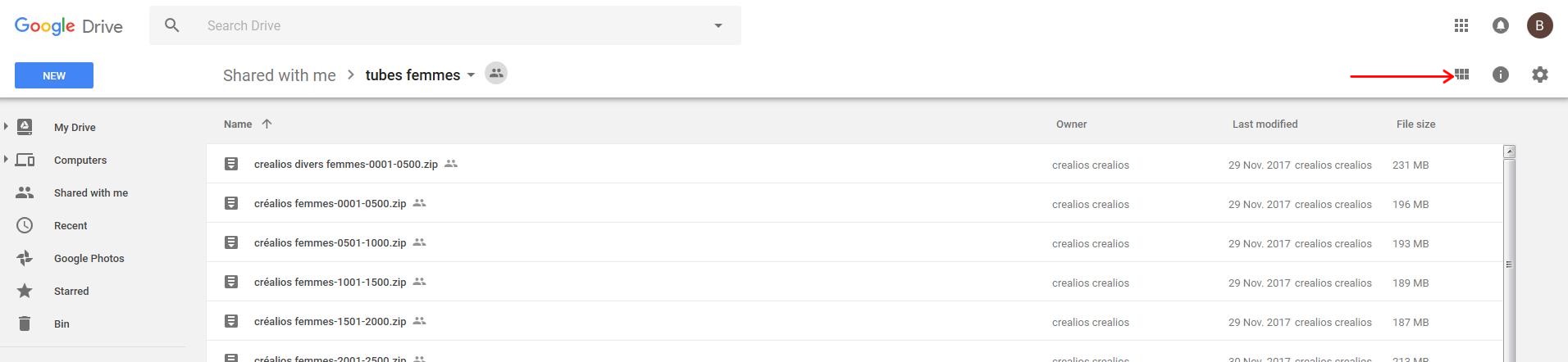Image resolution: width=1568 pixels, height=362 pixels.
Task: Open the tubes femmes folder dropdown
Action: tap(471, 75)
